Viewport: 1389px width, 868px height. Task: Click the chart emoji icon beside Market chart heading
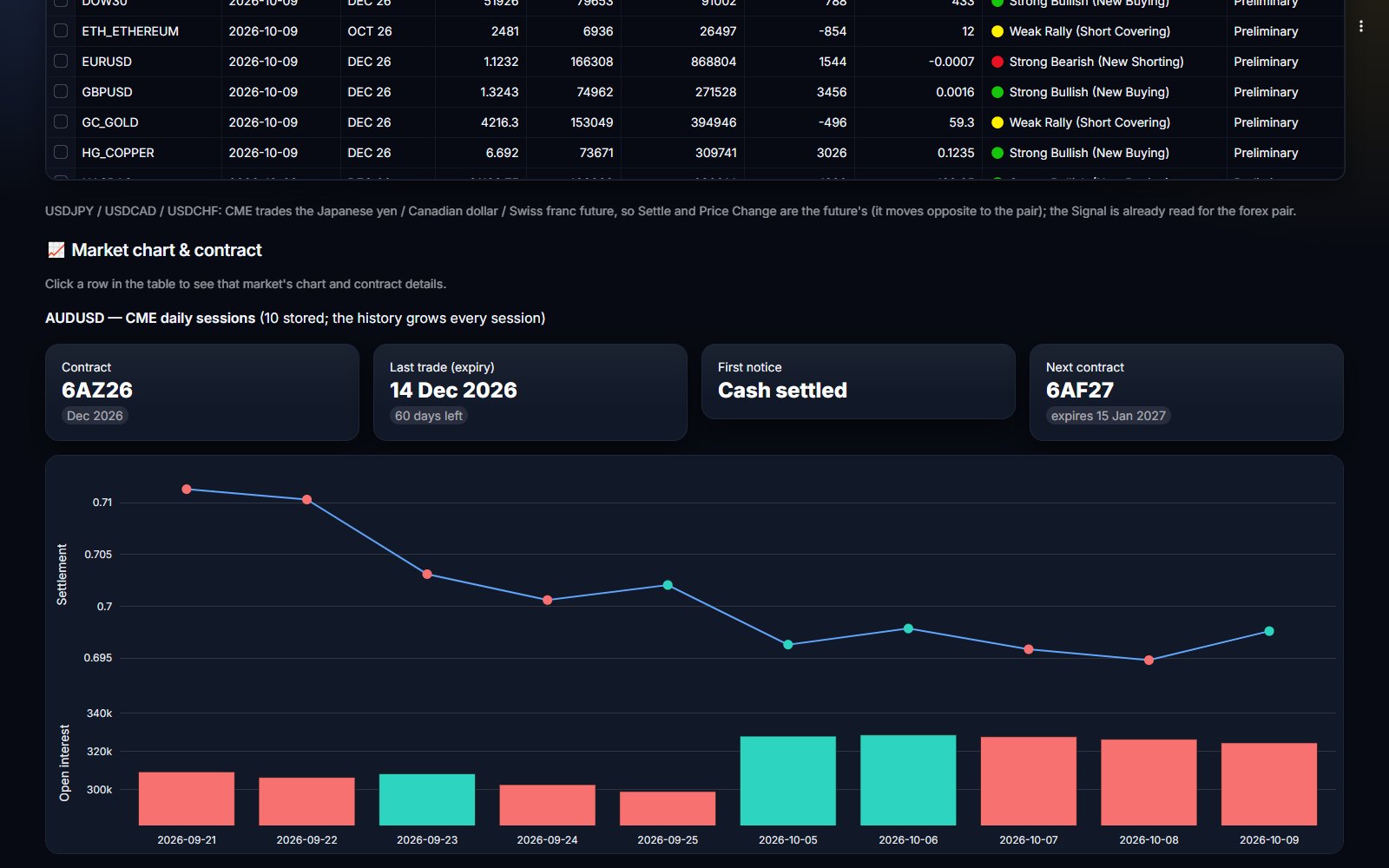pos(56,250)
